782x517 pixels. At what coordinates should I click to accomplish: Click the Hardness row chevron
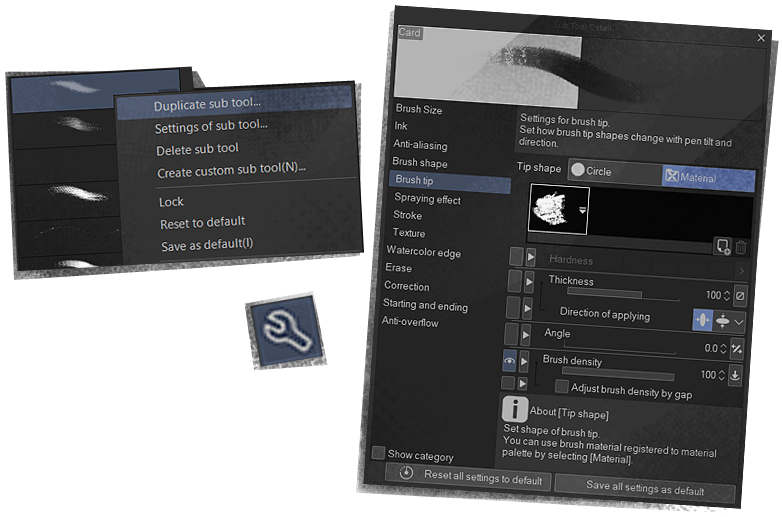(x=742, y=271)
